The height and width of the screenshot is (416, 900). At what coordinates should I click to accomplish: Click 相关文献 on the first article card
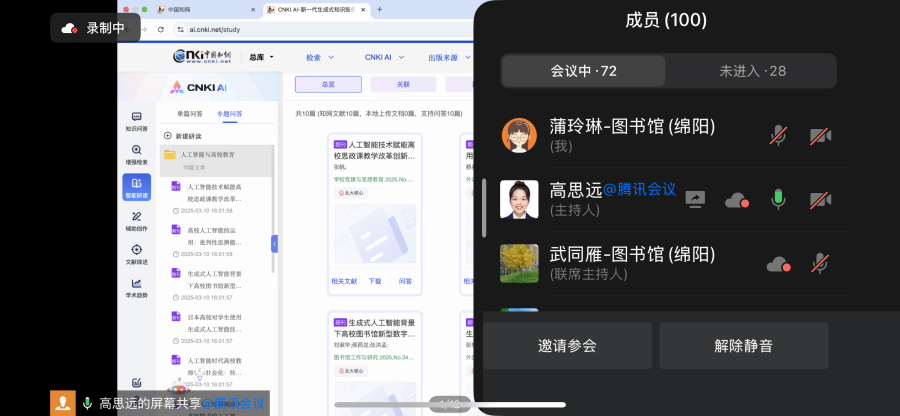[344, 281]
